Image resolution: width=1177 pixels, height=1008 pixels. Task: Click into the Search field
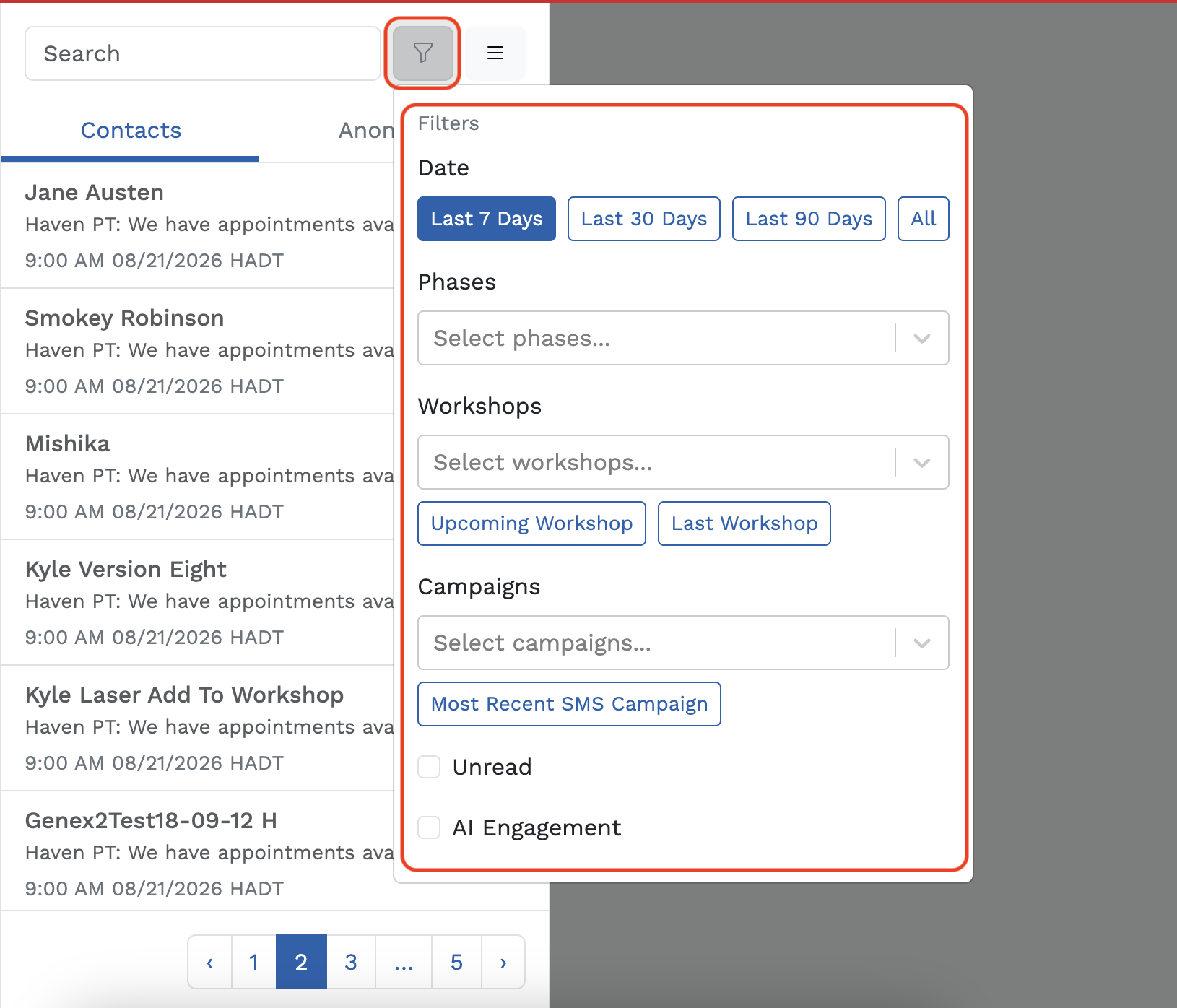tap(203, 53)
